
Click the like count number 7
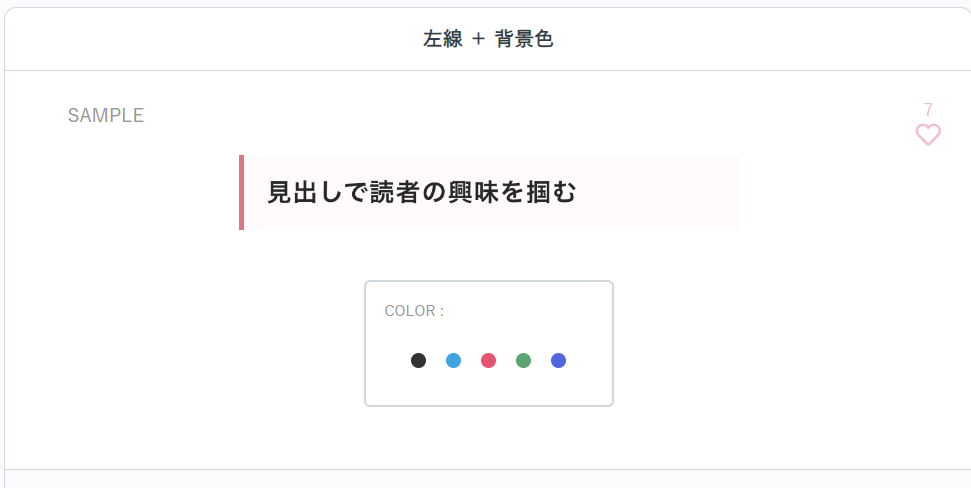tap(928, 110)
